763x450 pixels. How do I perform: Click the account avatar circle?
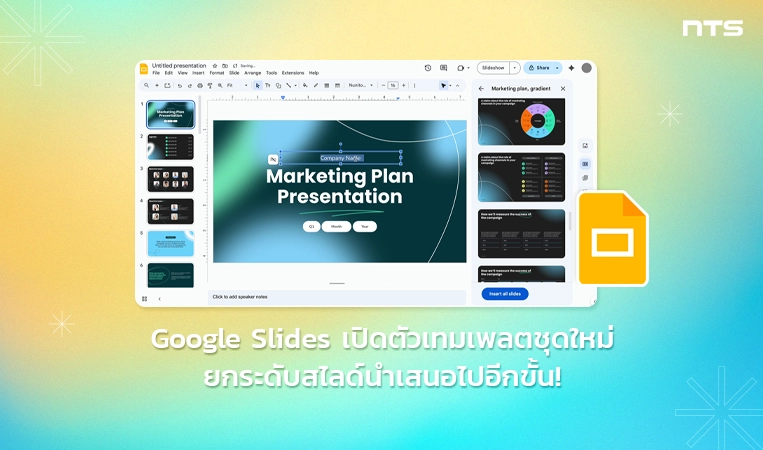pos(586,68)
